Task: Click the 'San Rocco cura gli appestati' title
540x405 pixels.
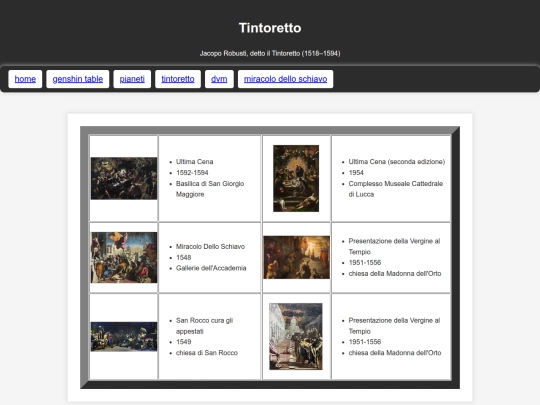Action: coord(205,326)
